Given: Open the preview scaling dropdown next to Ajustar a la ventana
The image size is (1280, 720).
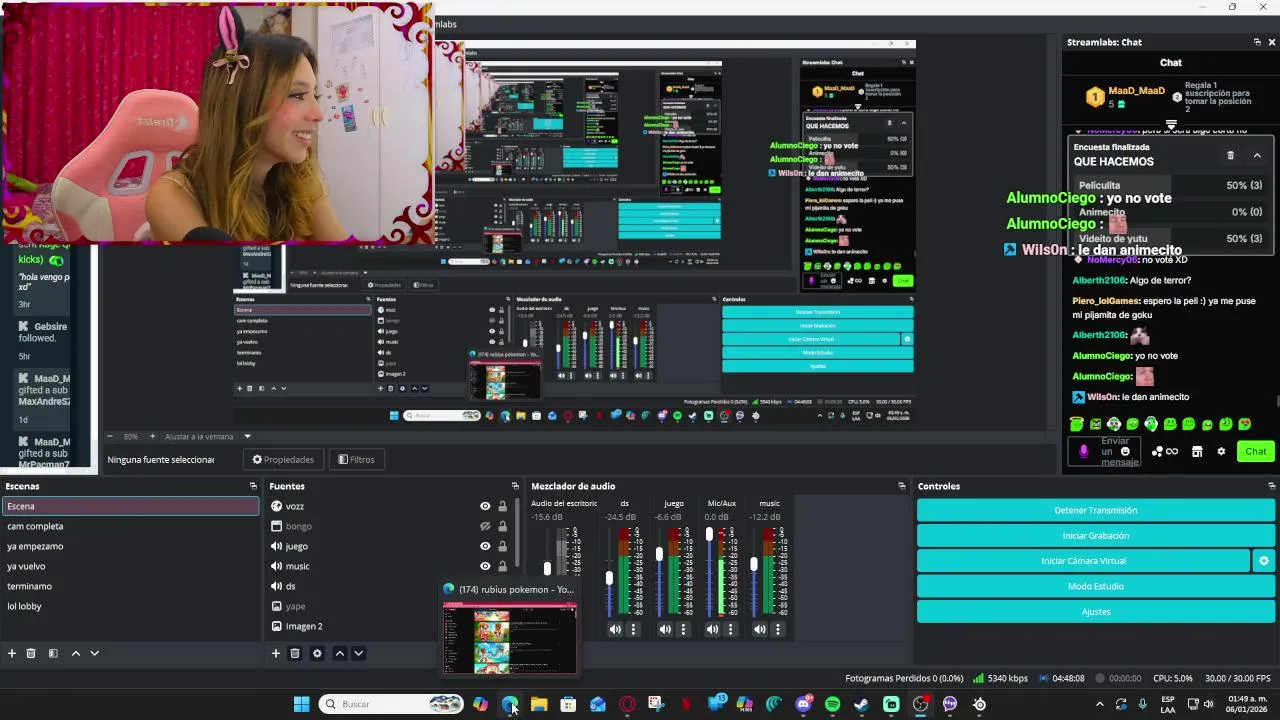Looking at the screenshot, I should pos(247,436).
